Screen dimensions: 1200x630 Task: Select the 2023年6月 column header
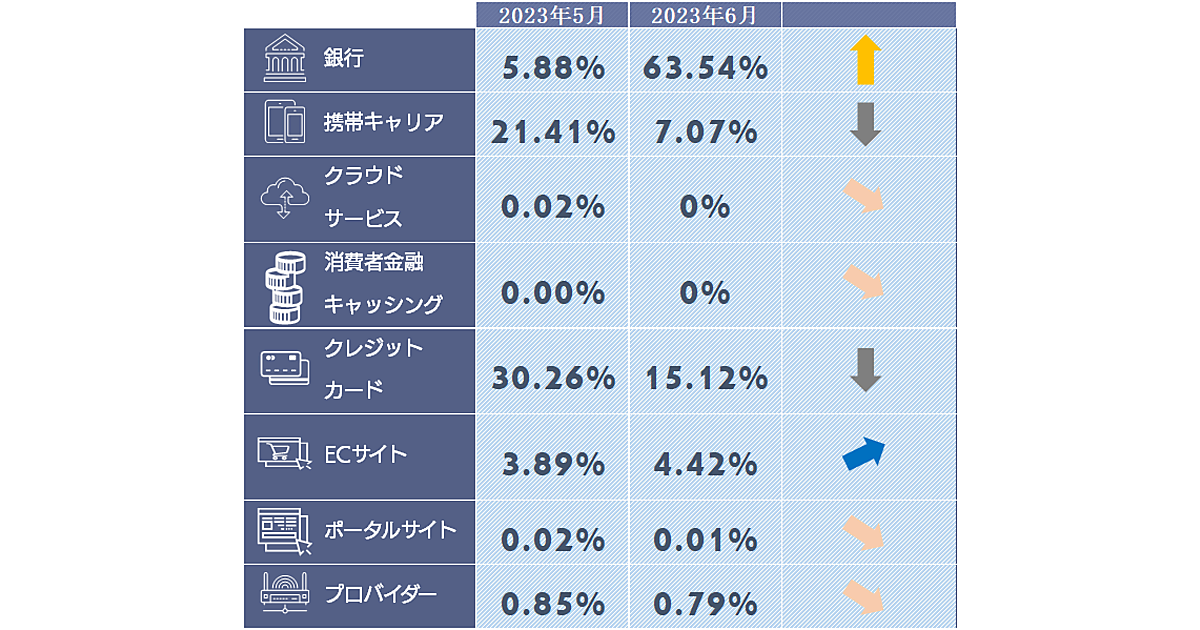click(704, 15)
